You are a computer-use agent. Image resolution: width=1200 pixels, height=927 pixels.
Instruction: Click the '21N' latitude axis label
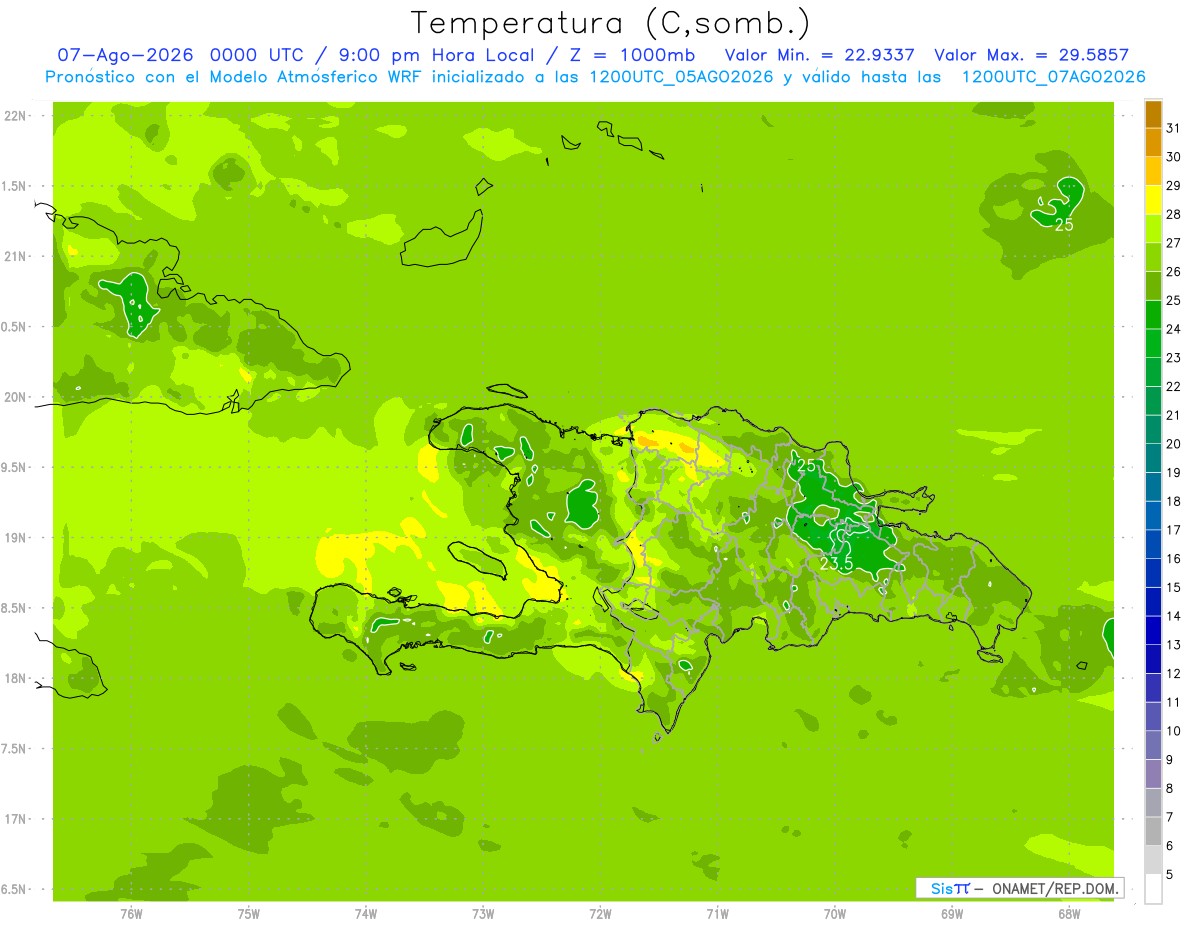click(x=15, y=257)
